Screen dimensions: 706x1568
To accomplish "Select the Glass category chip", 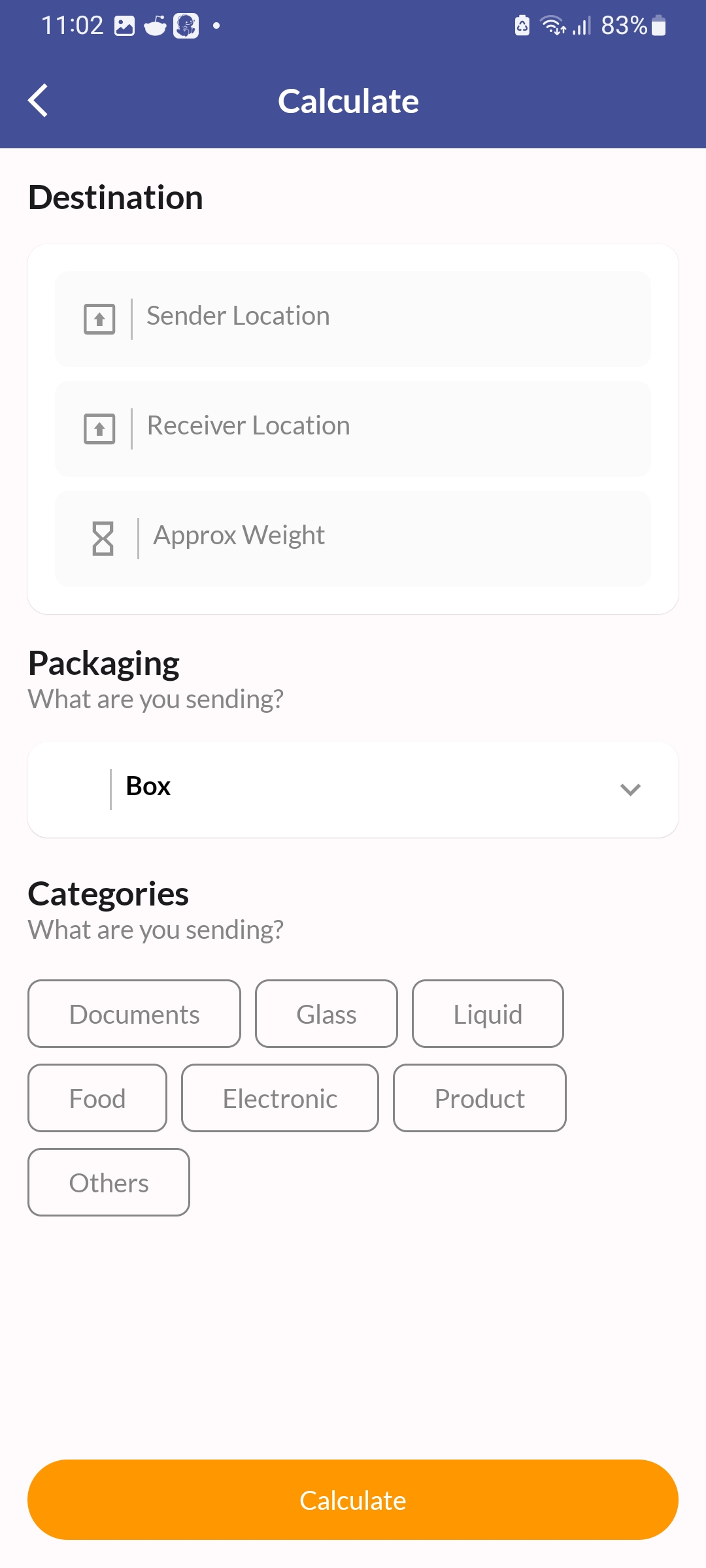I will (326, 1014).
